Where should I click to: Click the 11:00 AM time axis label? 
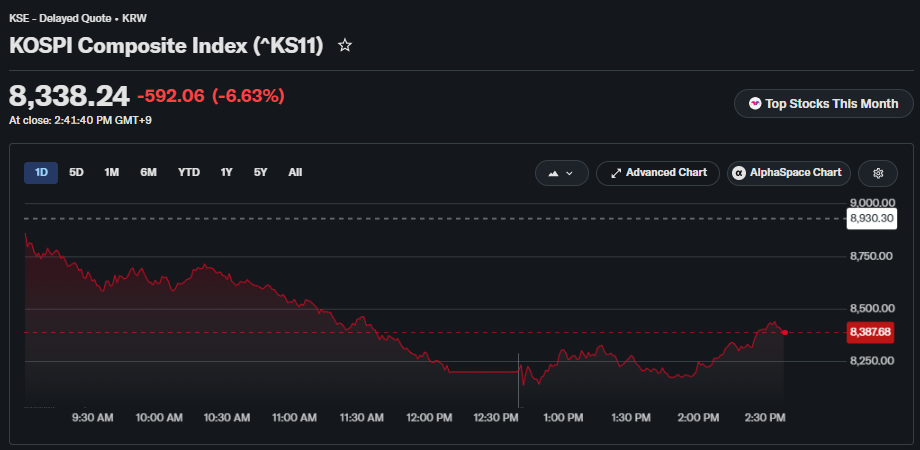click(x=294, y=418)
